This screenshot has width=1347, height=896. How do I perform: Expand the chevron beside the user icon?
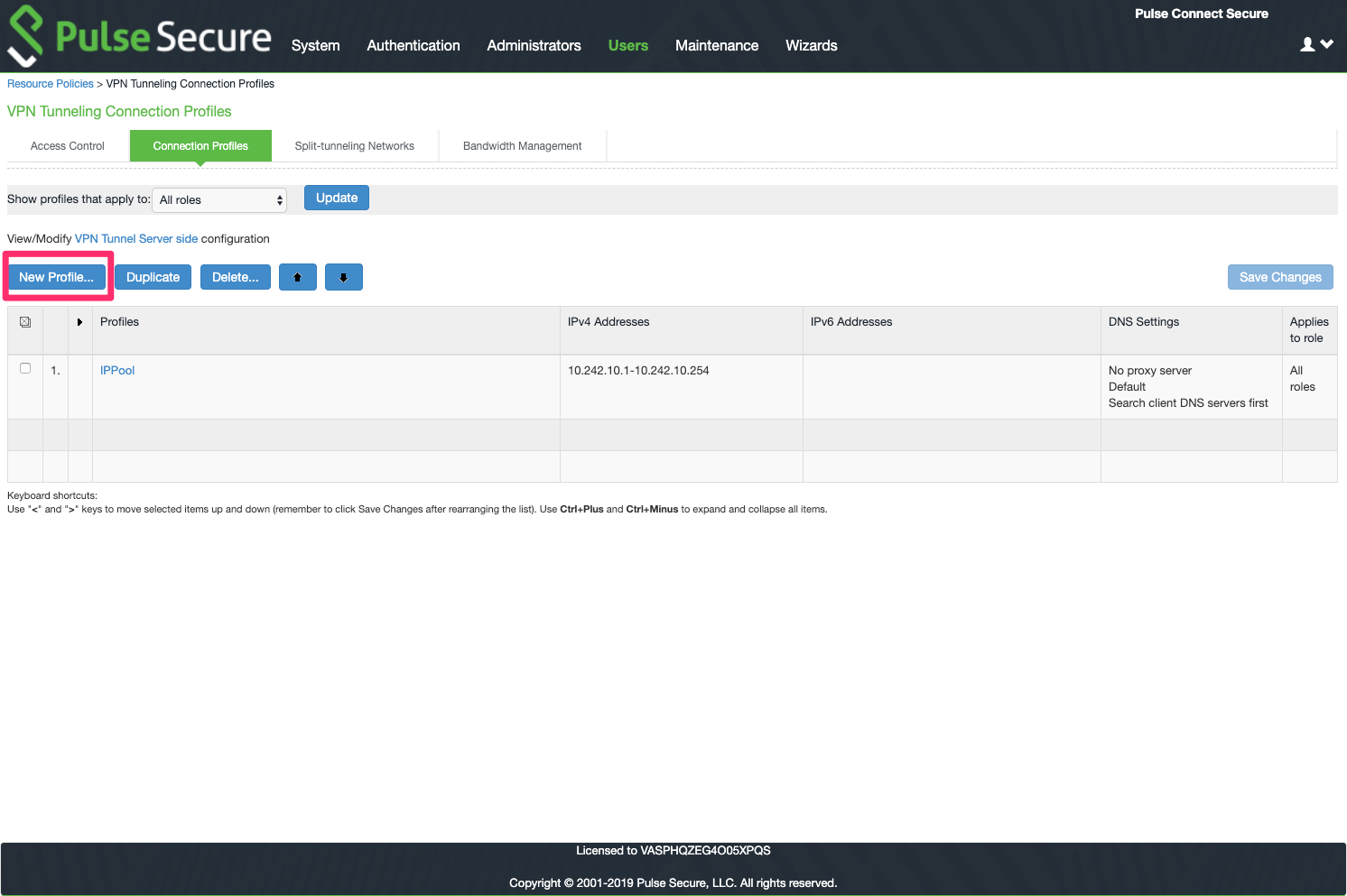pos(1324,43)
